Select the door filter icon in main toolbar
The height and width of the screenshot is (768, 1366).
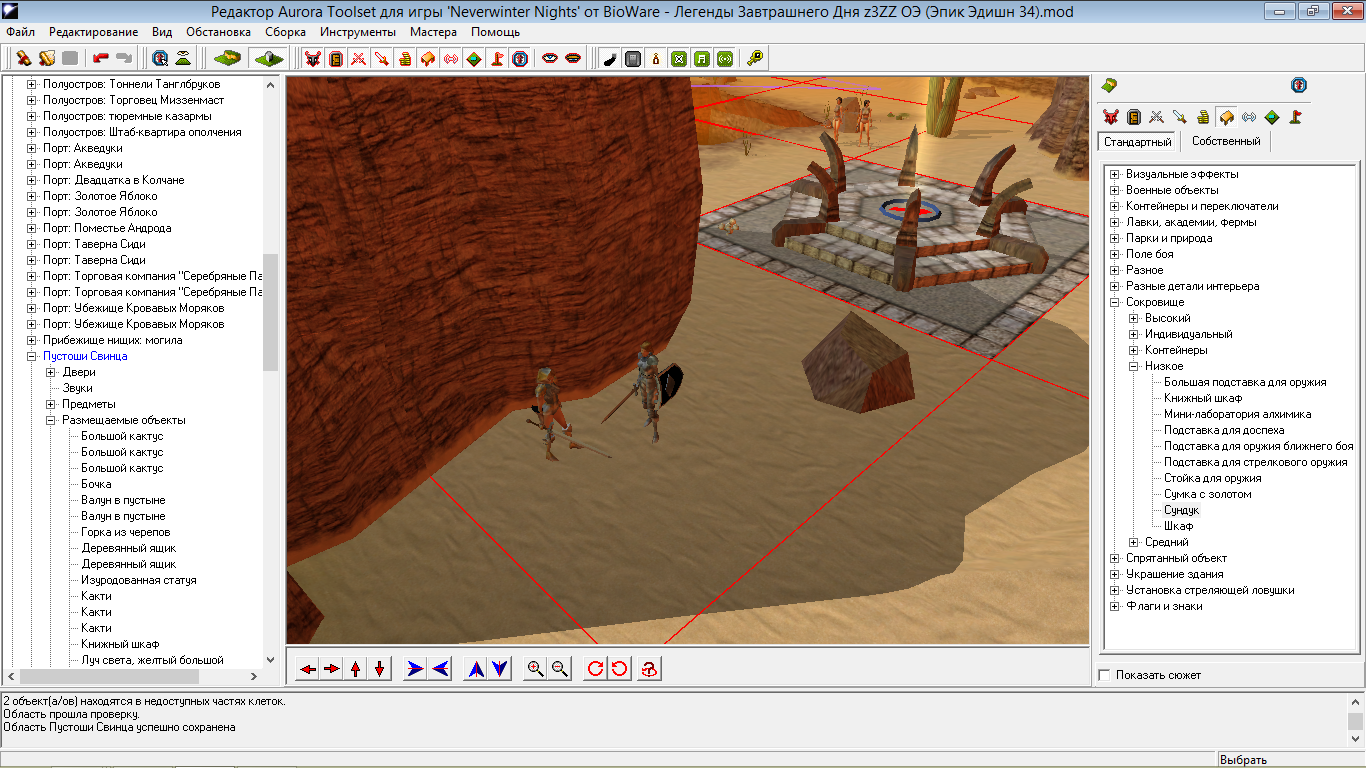336,59
